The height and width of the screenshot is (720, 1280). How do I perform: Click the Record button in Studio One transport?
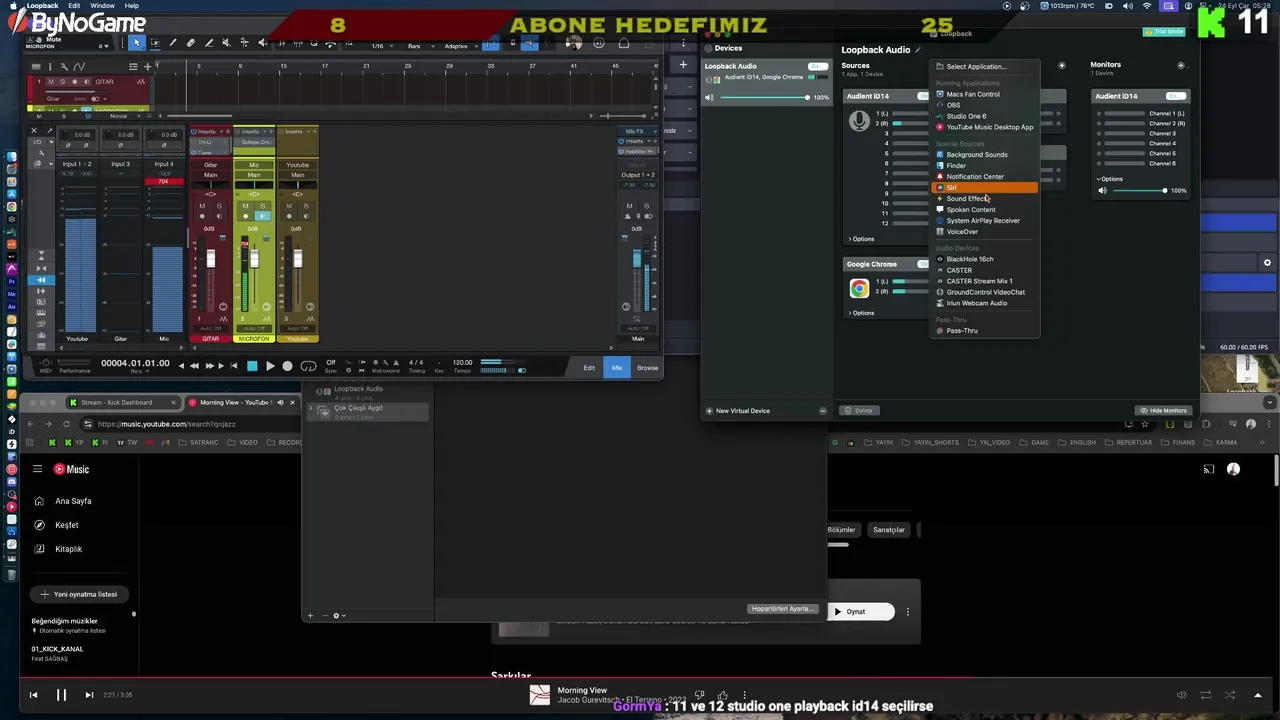[287, 366]
